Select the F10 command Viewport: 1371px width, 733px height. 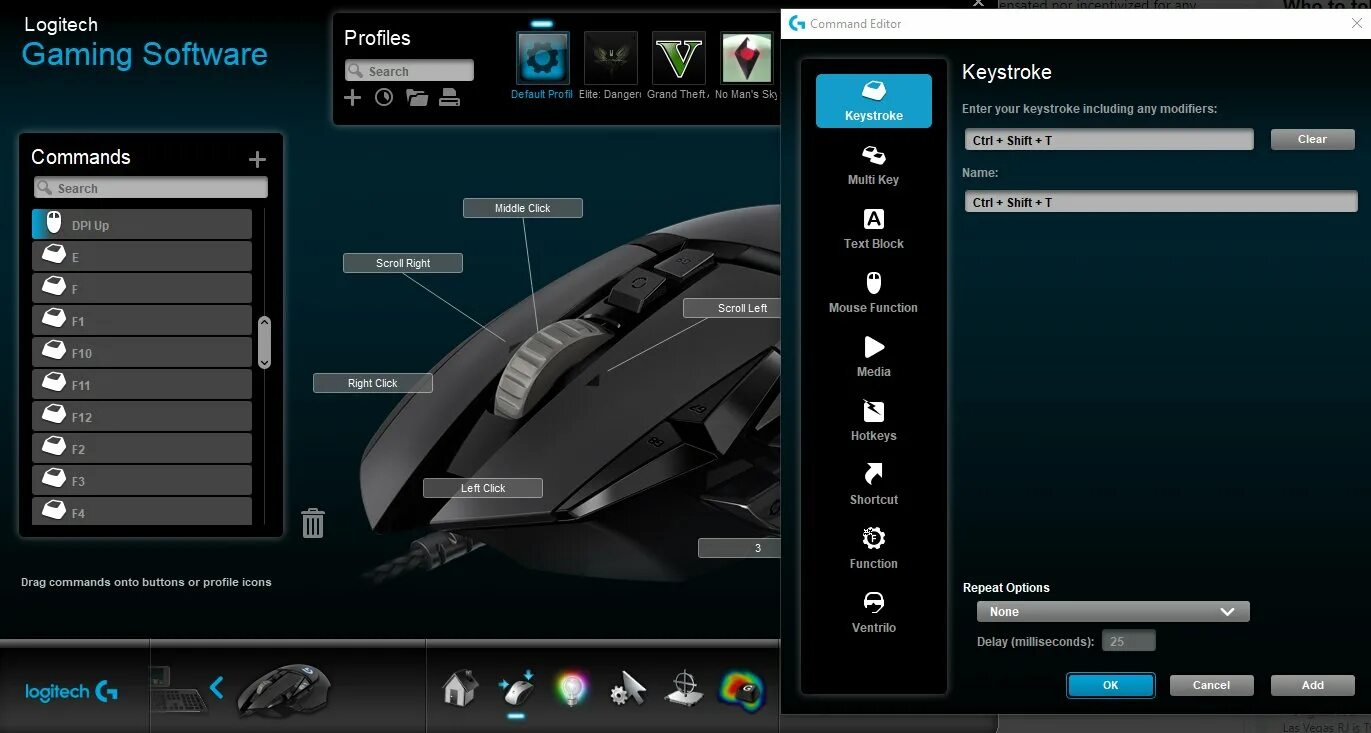(x=142, y=352)
